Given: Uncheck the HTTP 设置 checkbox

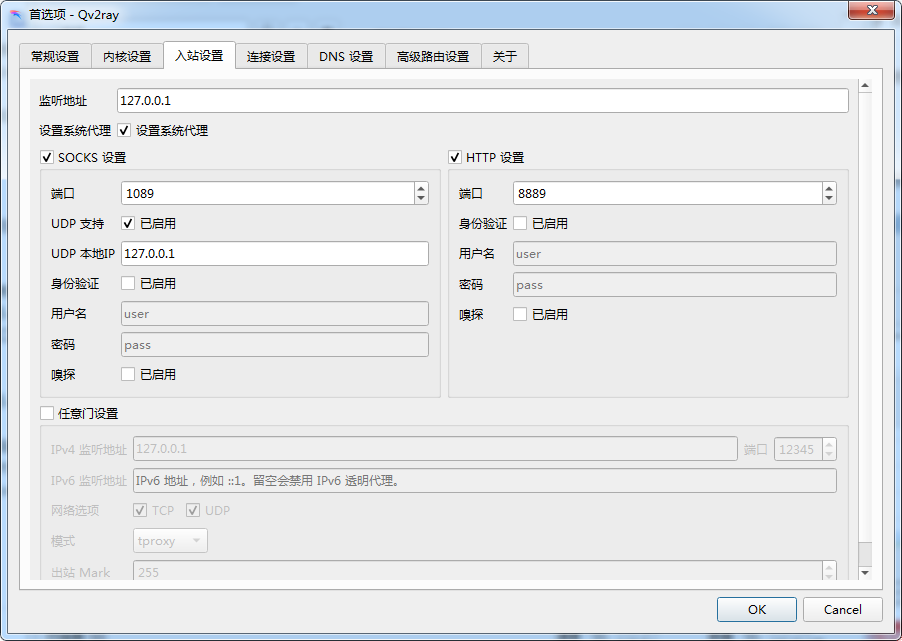Looking at the screenshot, I should pyautogui.click(x=455, y=157).
